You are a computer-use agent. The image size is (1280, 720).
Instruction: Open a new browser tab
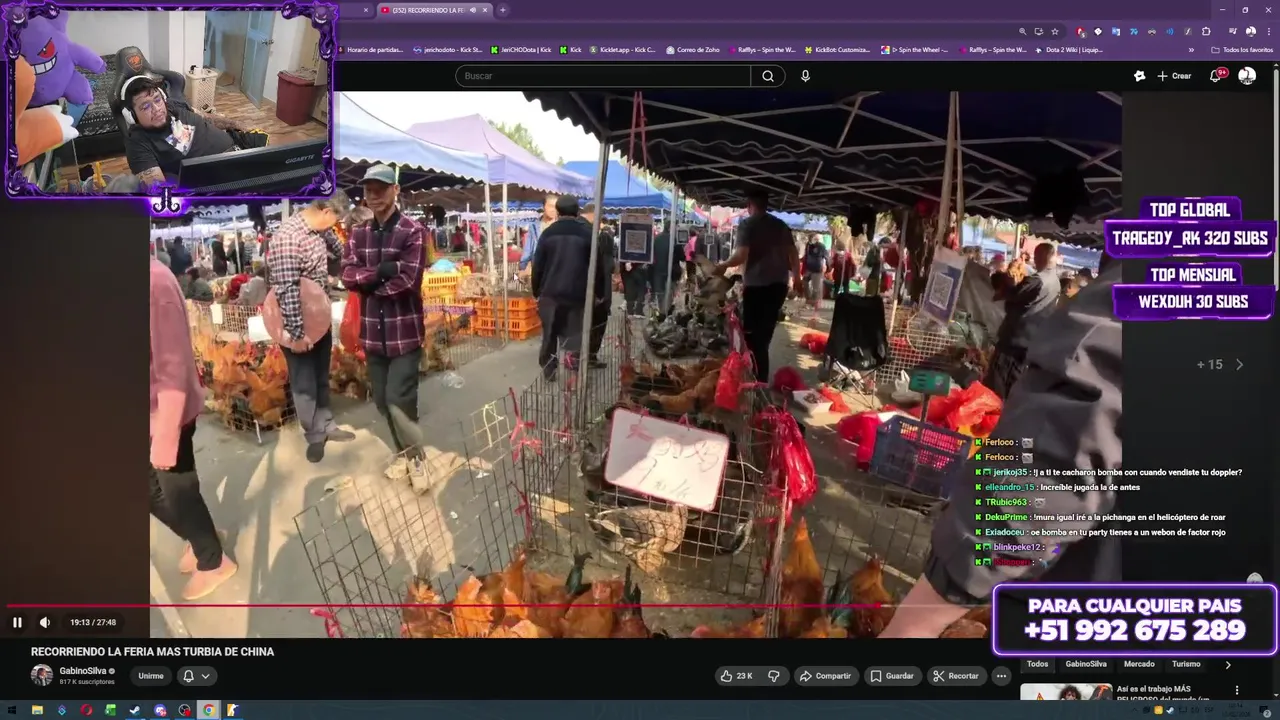coord(503,10)
